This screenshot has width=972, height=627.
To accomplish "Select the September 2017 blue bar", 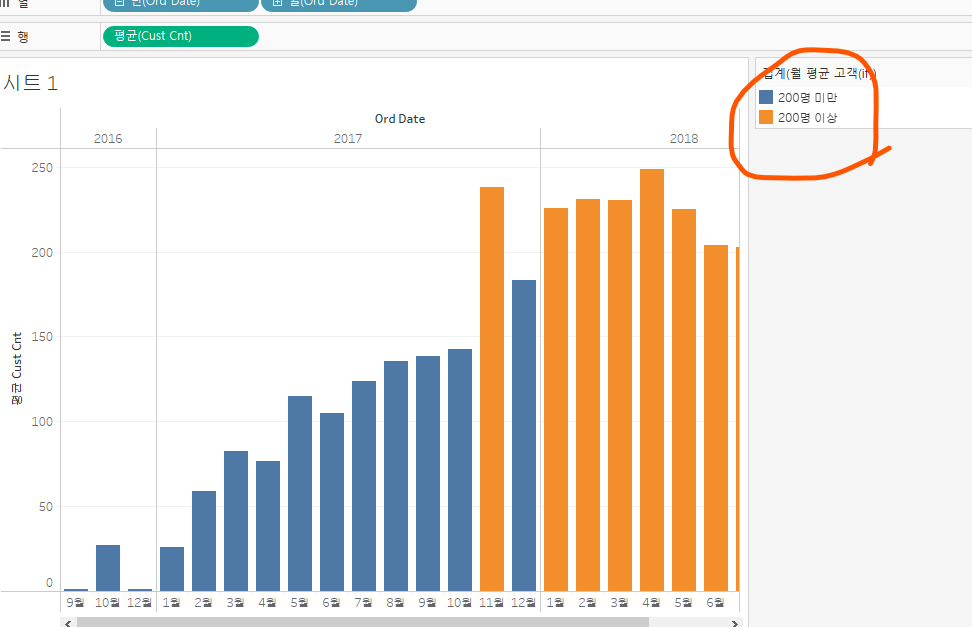I will tap(428, 473).
